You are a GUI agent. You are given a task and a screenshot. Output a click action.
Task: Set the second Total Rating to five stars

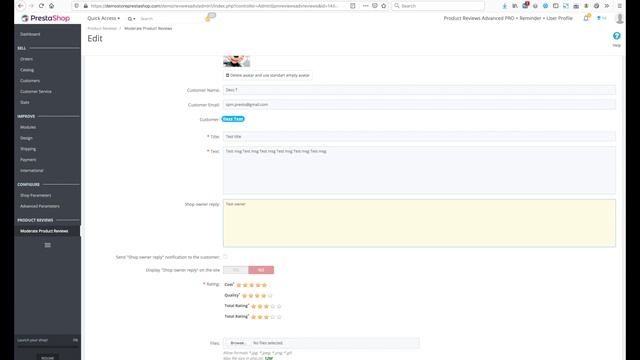tap(279, 317)
